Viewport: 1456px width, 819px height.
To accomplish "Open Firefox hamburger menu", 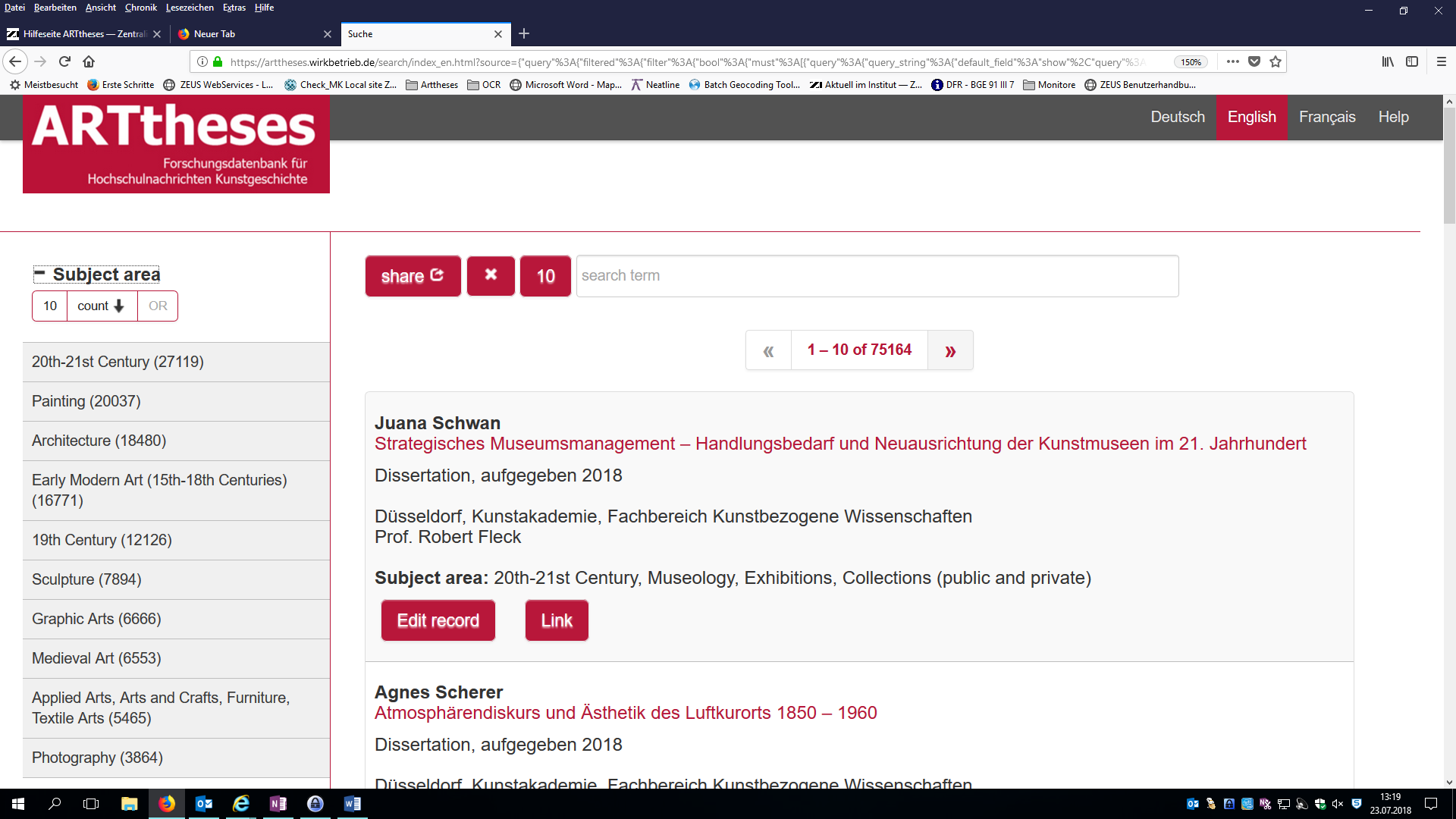I will (1441, 61).
